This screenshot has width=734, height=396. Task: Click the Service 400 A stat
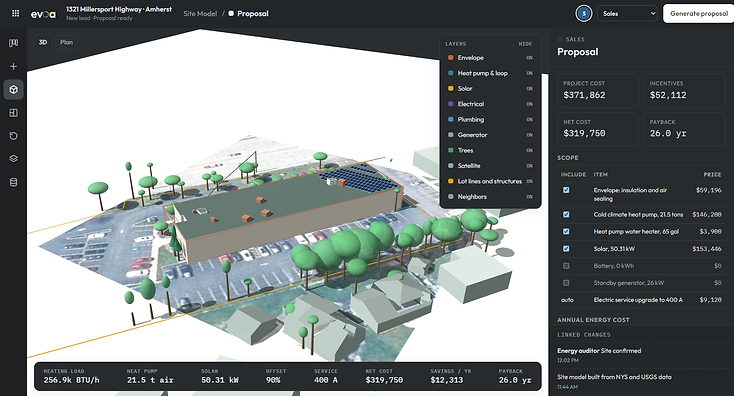tap(326, 376)
